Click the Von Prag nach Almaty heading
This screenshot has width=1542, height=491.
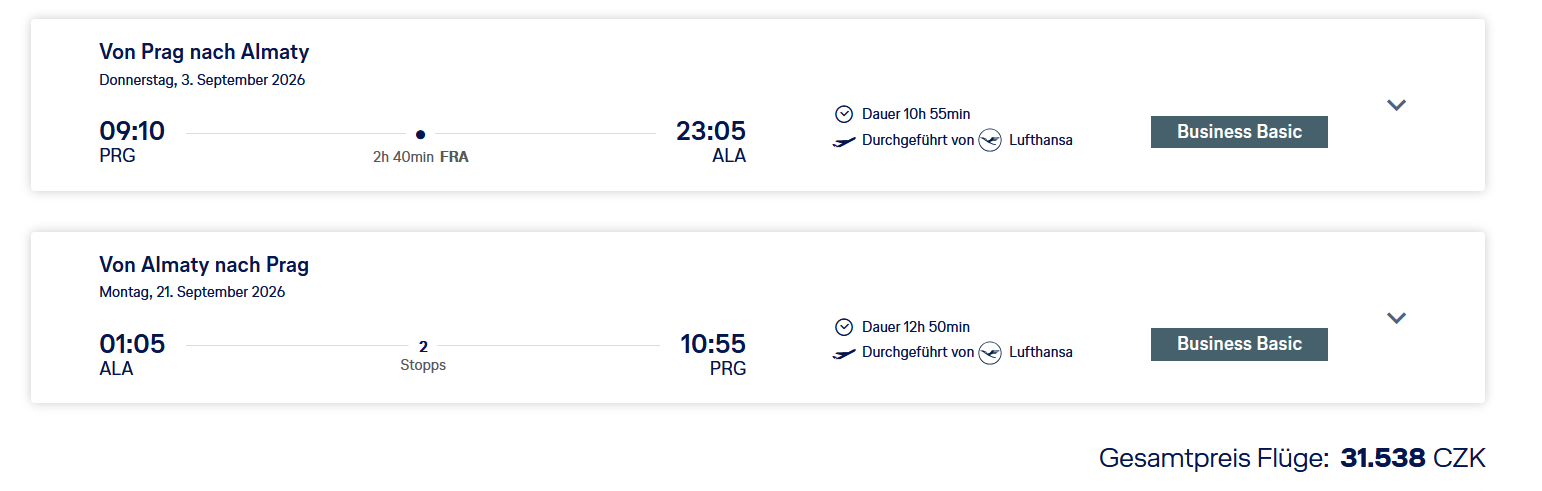(x=204, y=52)
